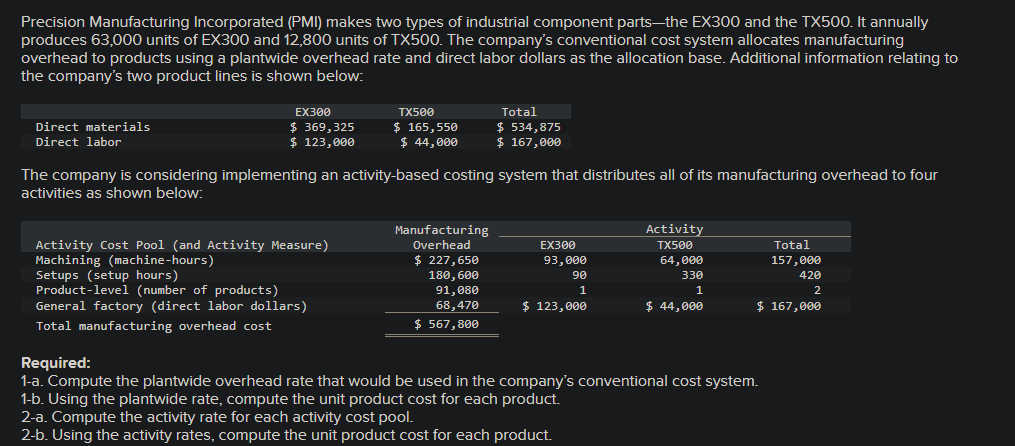Click 'Activity Cost Pool (and Activity Measure)' header
The height and width of the screenshot is (446, 1015).
click(x=183, y=245)
